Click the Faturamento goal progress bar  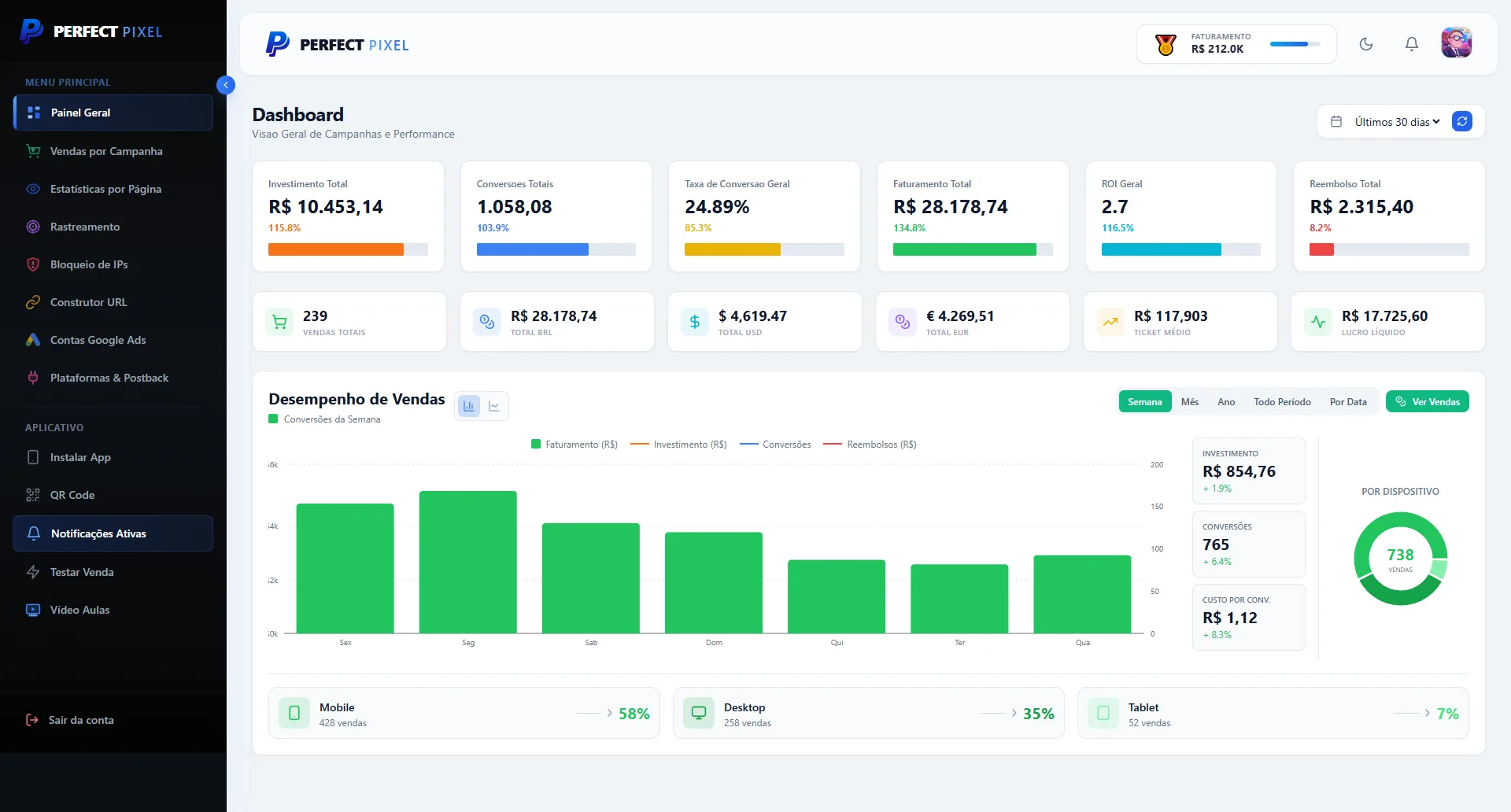[x=1295, y=44]
